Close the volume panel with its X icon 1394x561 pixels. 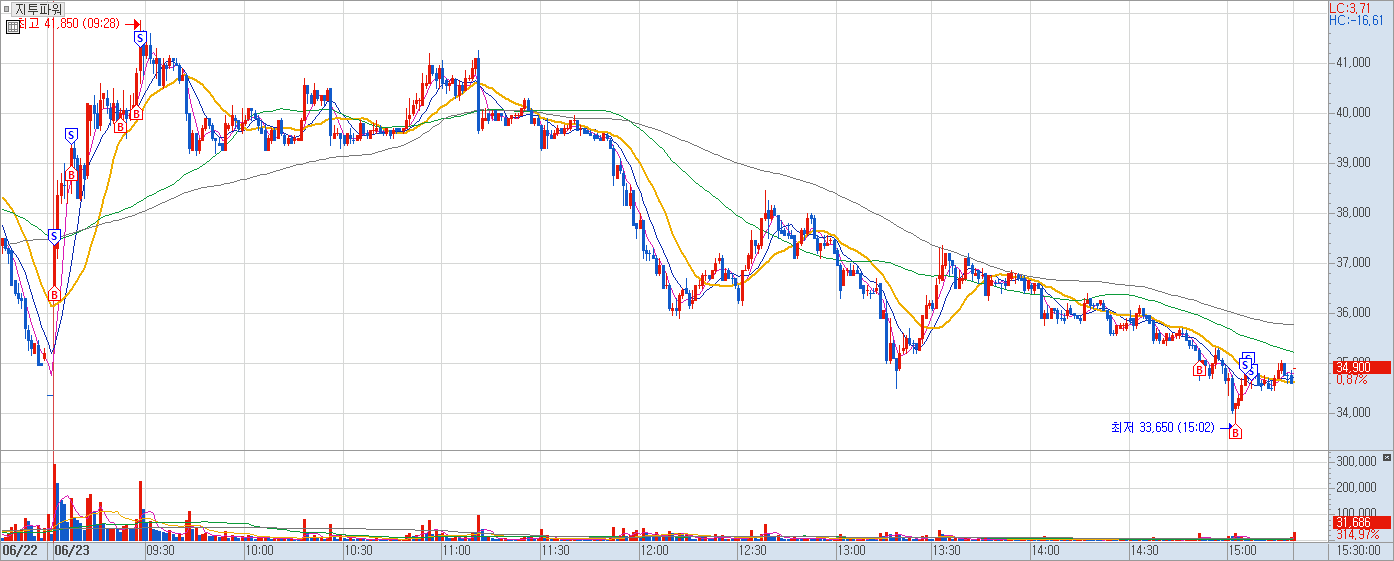coord(1387,457)
